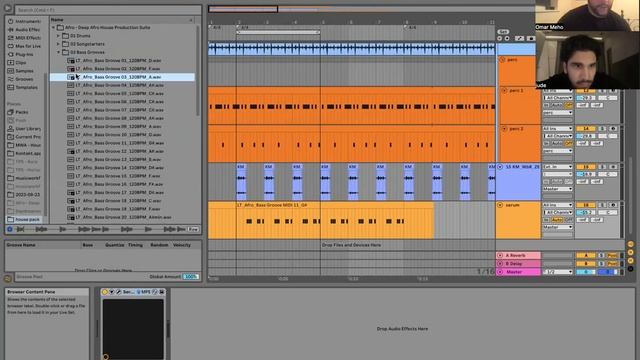
Task: Collapse the Afro - Deep Afro House Production Suite folder
Action: point(53,27)
